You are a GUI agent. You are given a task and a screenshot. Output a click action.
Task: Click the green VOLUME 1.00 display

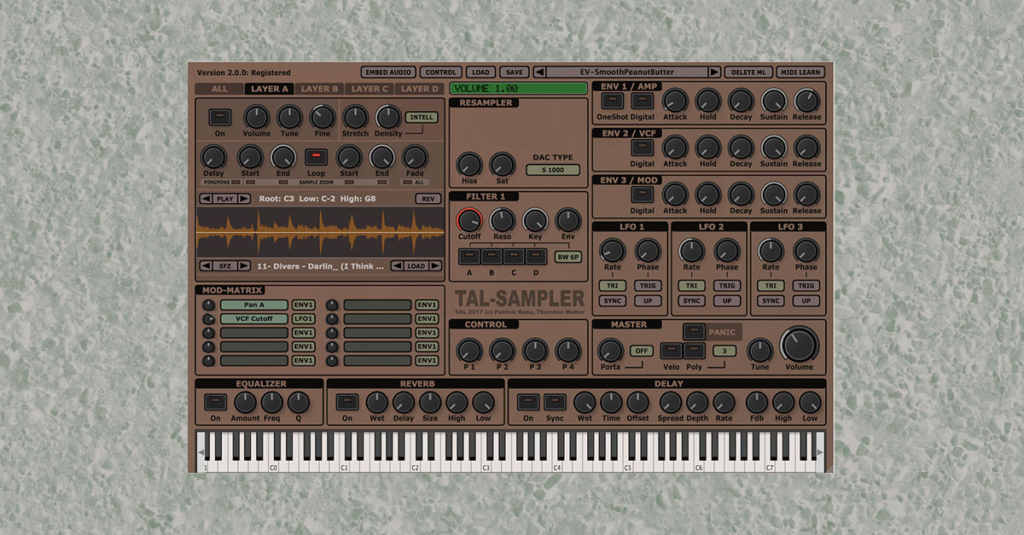[519, 89]
